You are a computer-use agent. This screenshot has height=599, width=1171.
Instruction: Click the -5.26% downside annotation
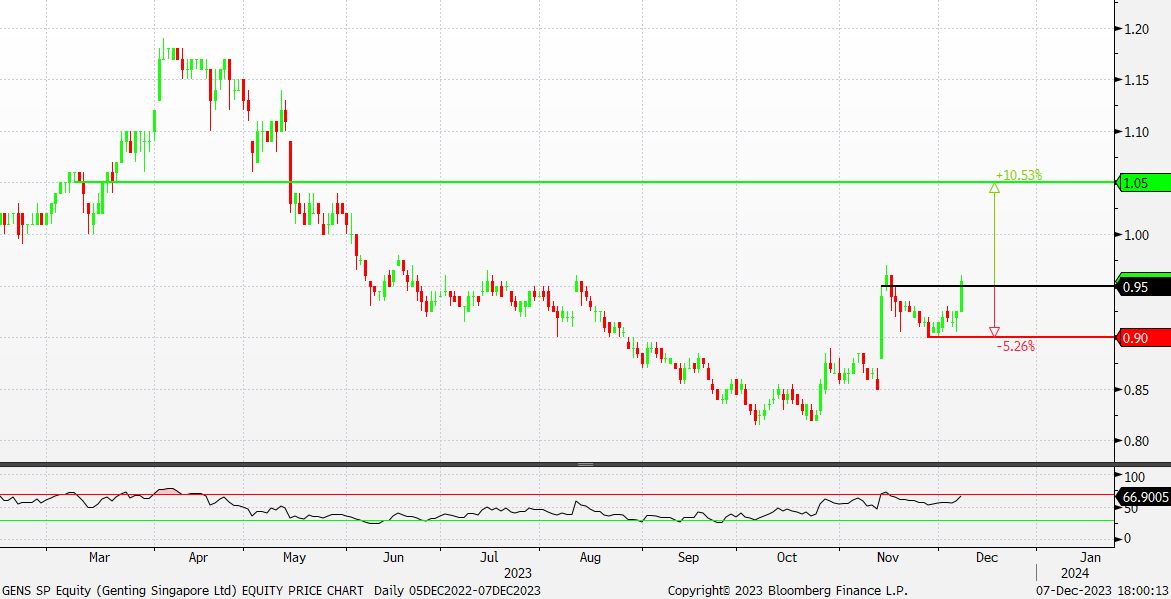click(x=1015, y=346)
